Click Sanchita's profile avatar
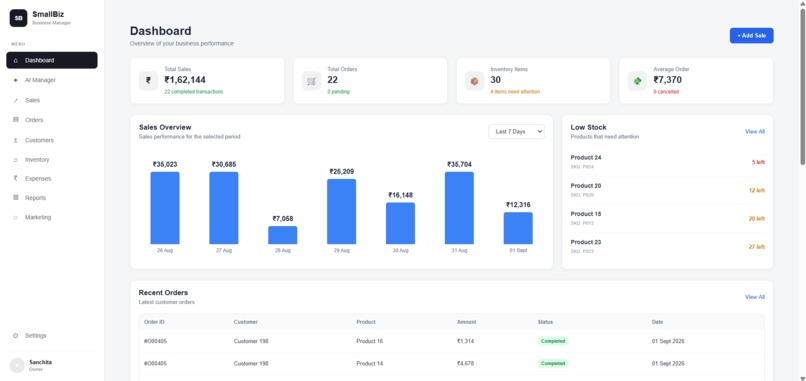Screen dimensions: 806x381 point(17,365)
